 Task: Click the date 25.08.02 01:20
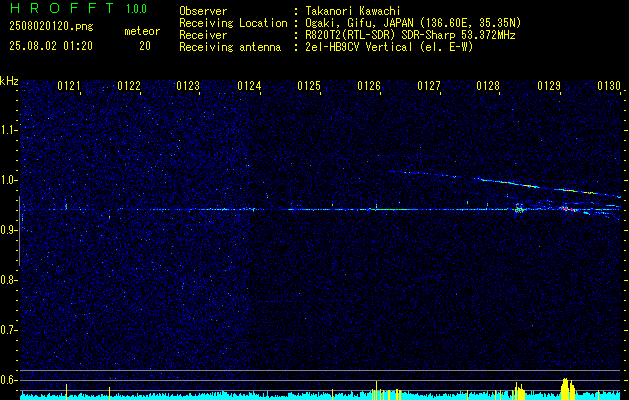tap(51, 46)
